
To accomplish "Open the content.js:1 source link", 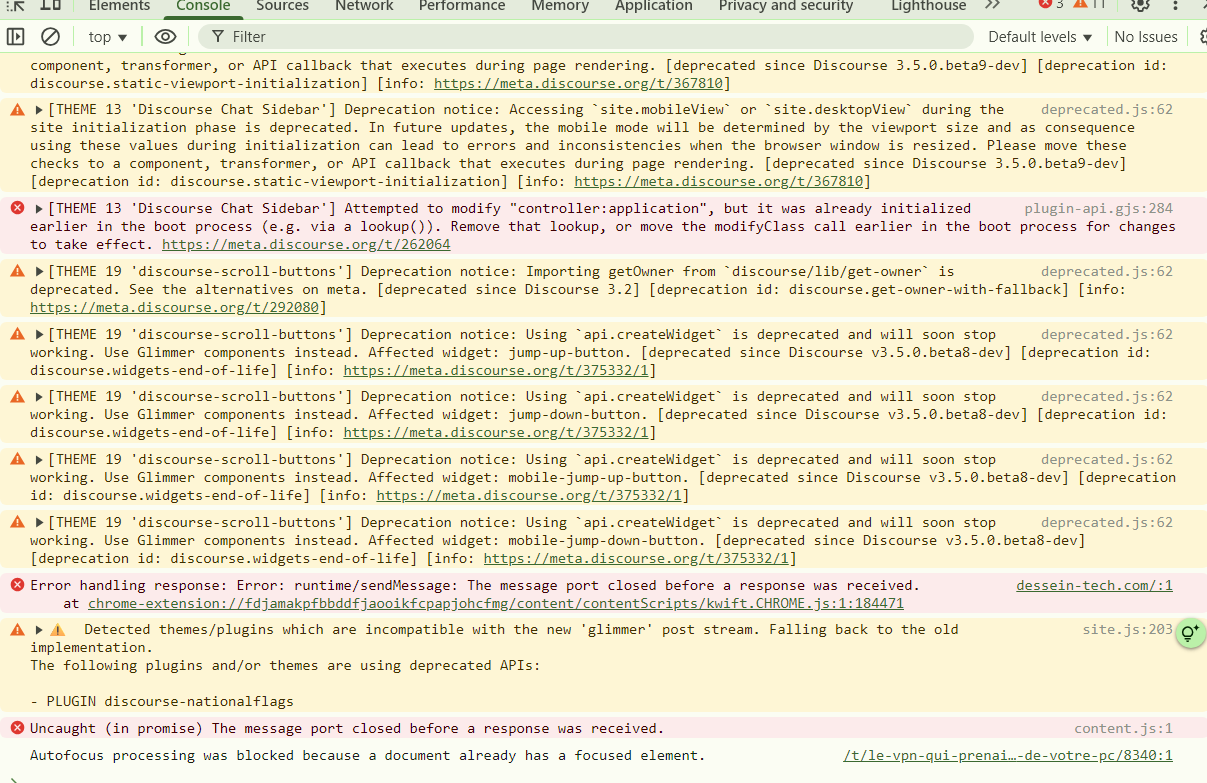I will tap(1123, 729).
